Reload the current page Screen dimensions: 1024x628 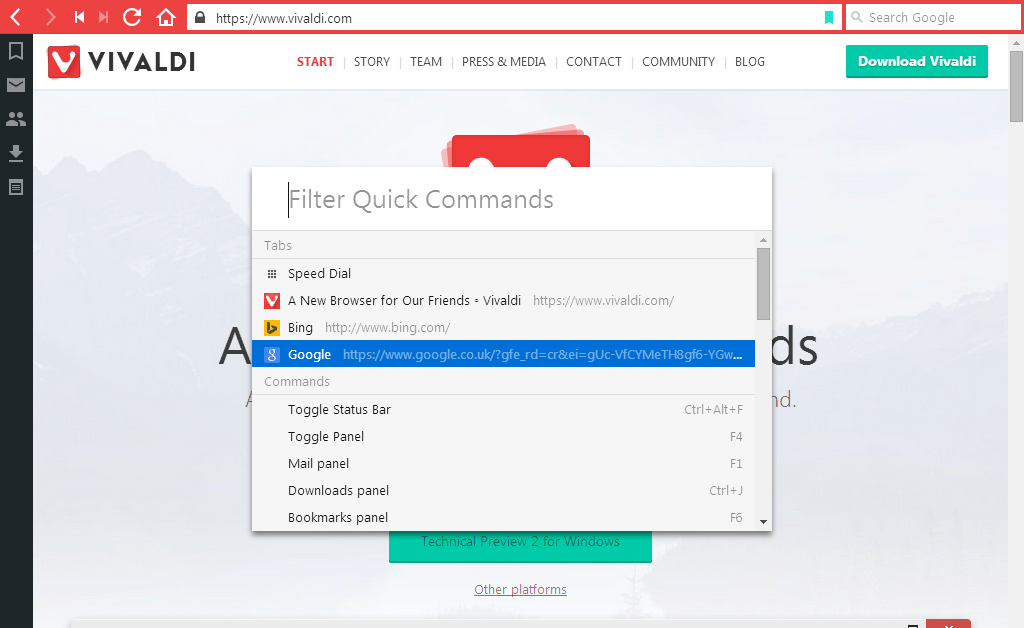tap(131, 17)
